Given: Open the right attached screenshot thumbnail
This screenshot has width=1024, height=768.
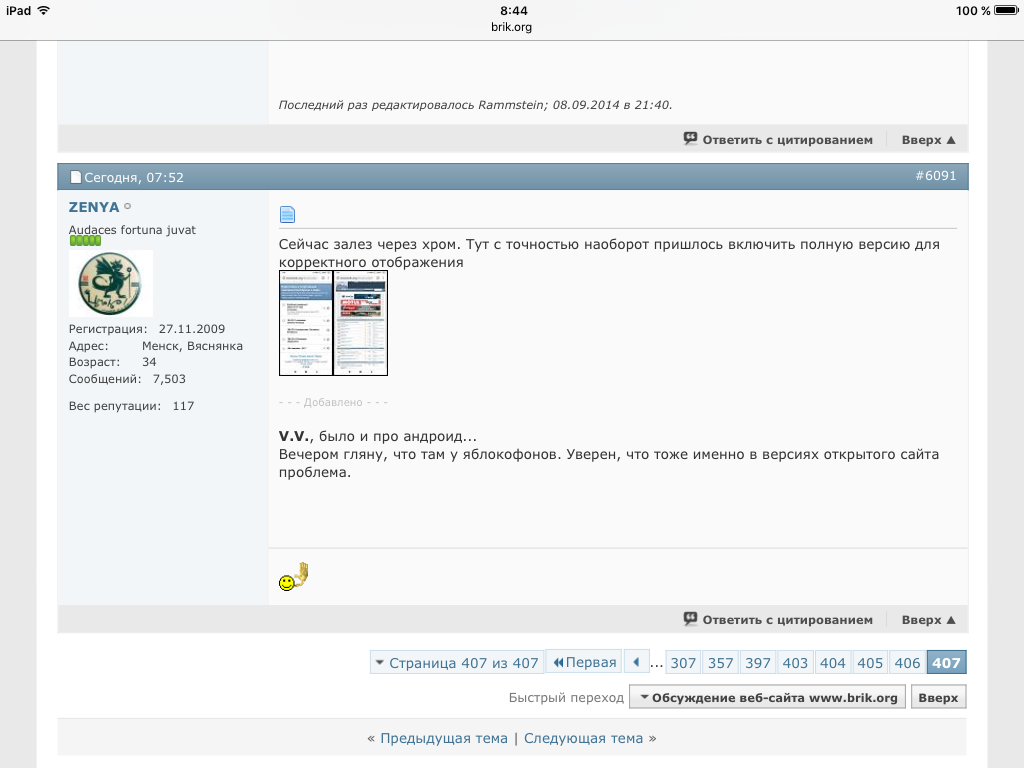Looking at the screenshot, I should pyautogui.click(x=360, y=323).
